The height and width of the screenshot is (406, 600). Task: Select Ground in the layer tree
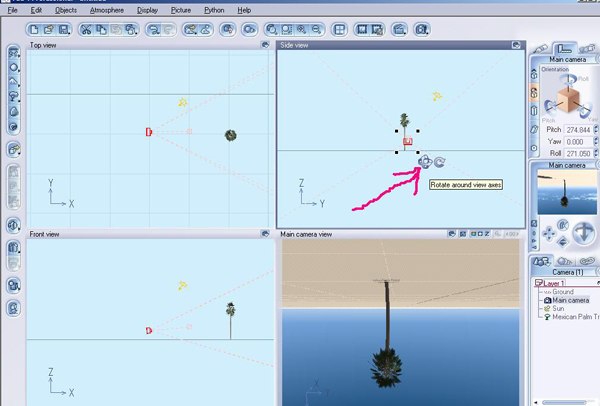point(563,292)
